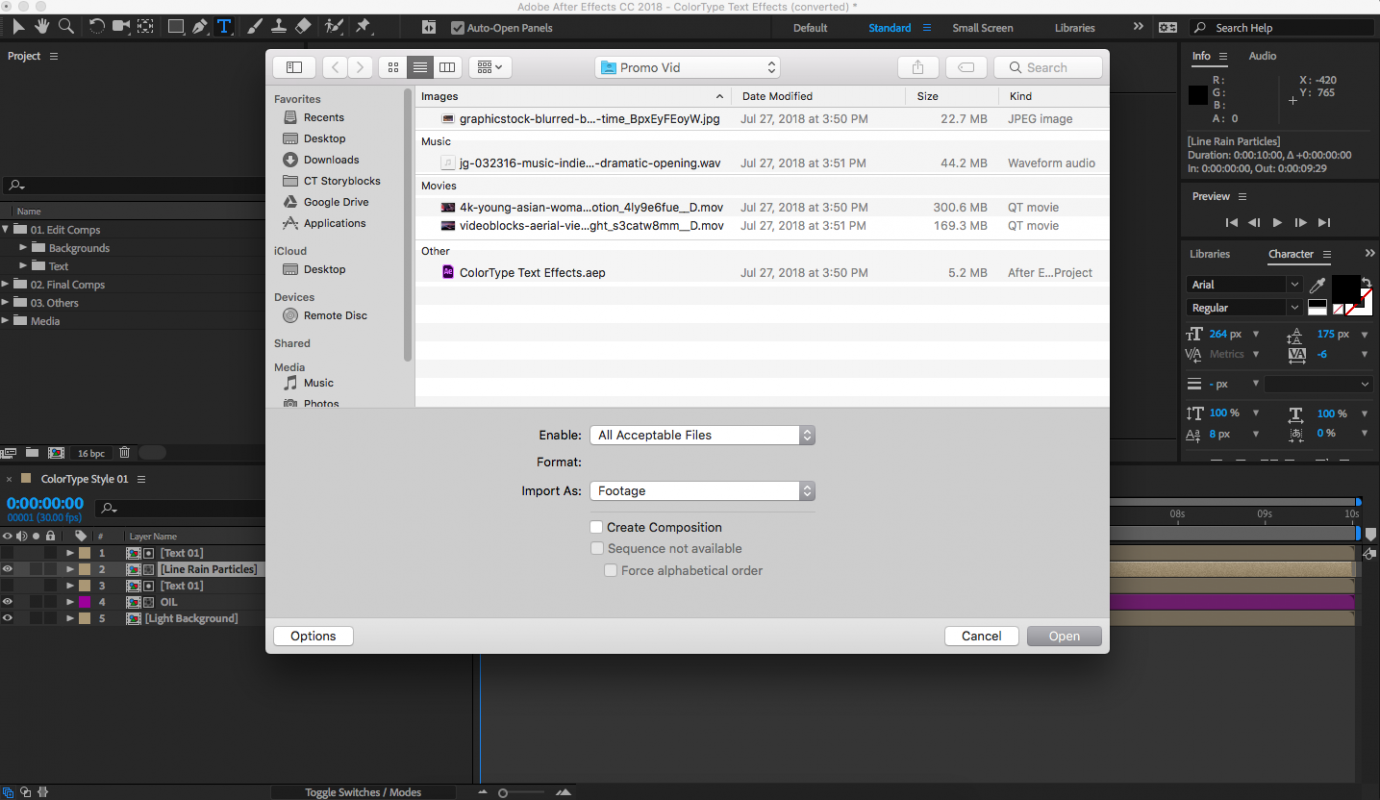Select the Pan Behind anchor tool
Image resolution: width=1380 pixels, height=800 pixels.
coord(146,27)
